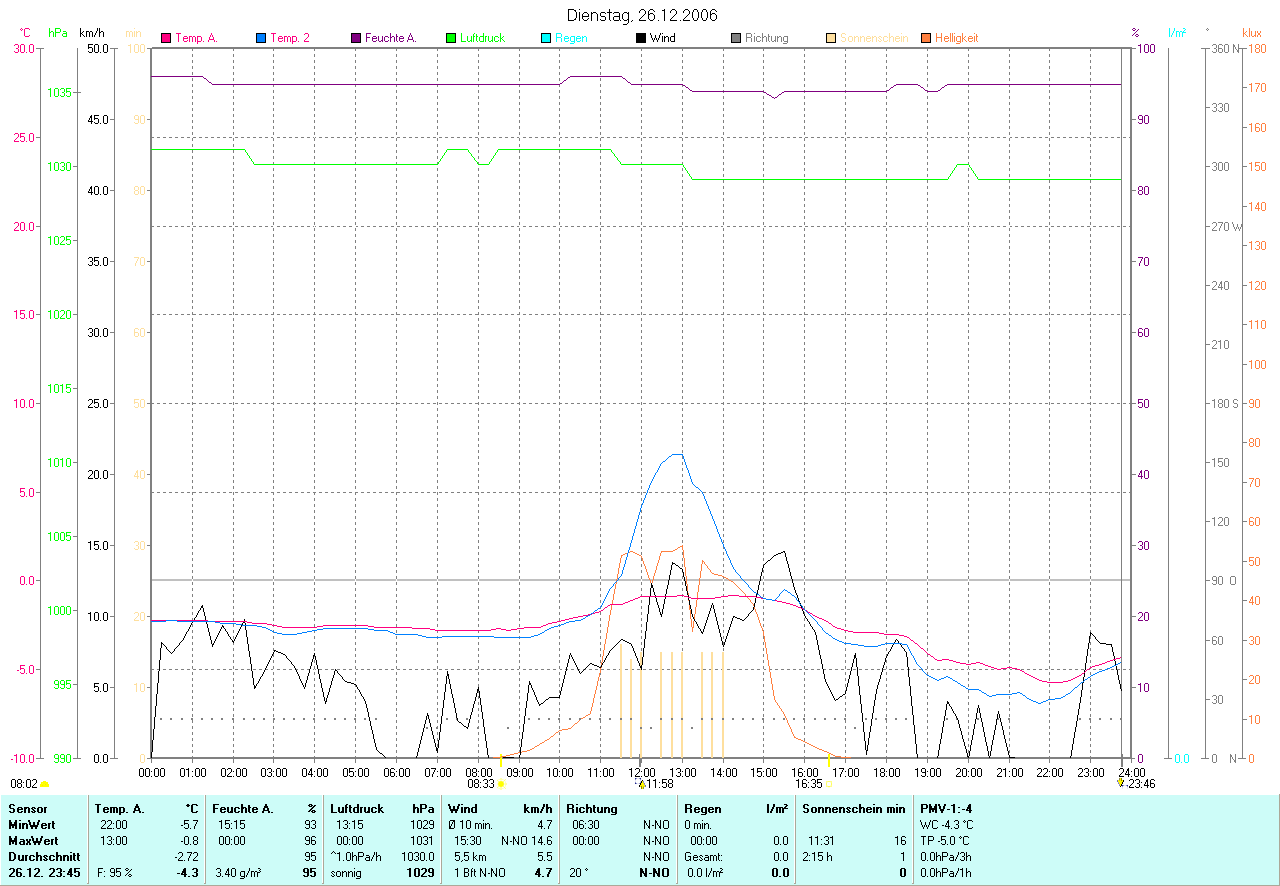
Task: Click the '180 S' label on the direction axis
Action: 1225,403
